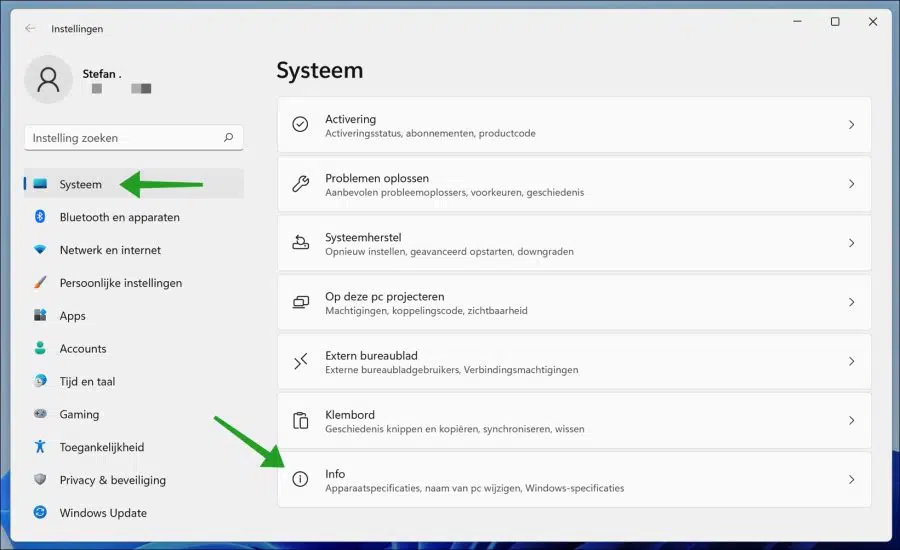The height and width of the screenshot is (550, 900).
Task: Click the Netwerk en internet wifi icon
Action: point(40,250)
